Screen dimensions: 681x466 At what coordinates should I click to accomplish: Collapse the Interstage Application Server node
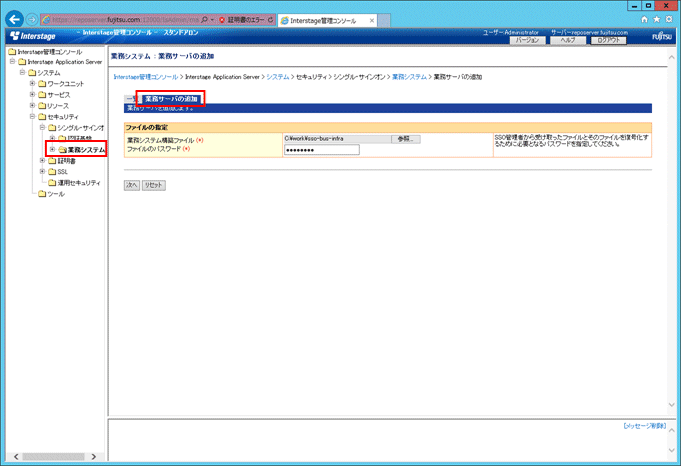[13, 61]
